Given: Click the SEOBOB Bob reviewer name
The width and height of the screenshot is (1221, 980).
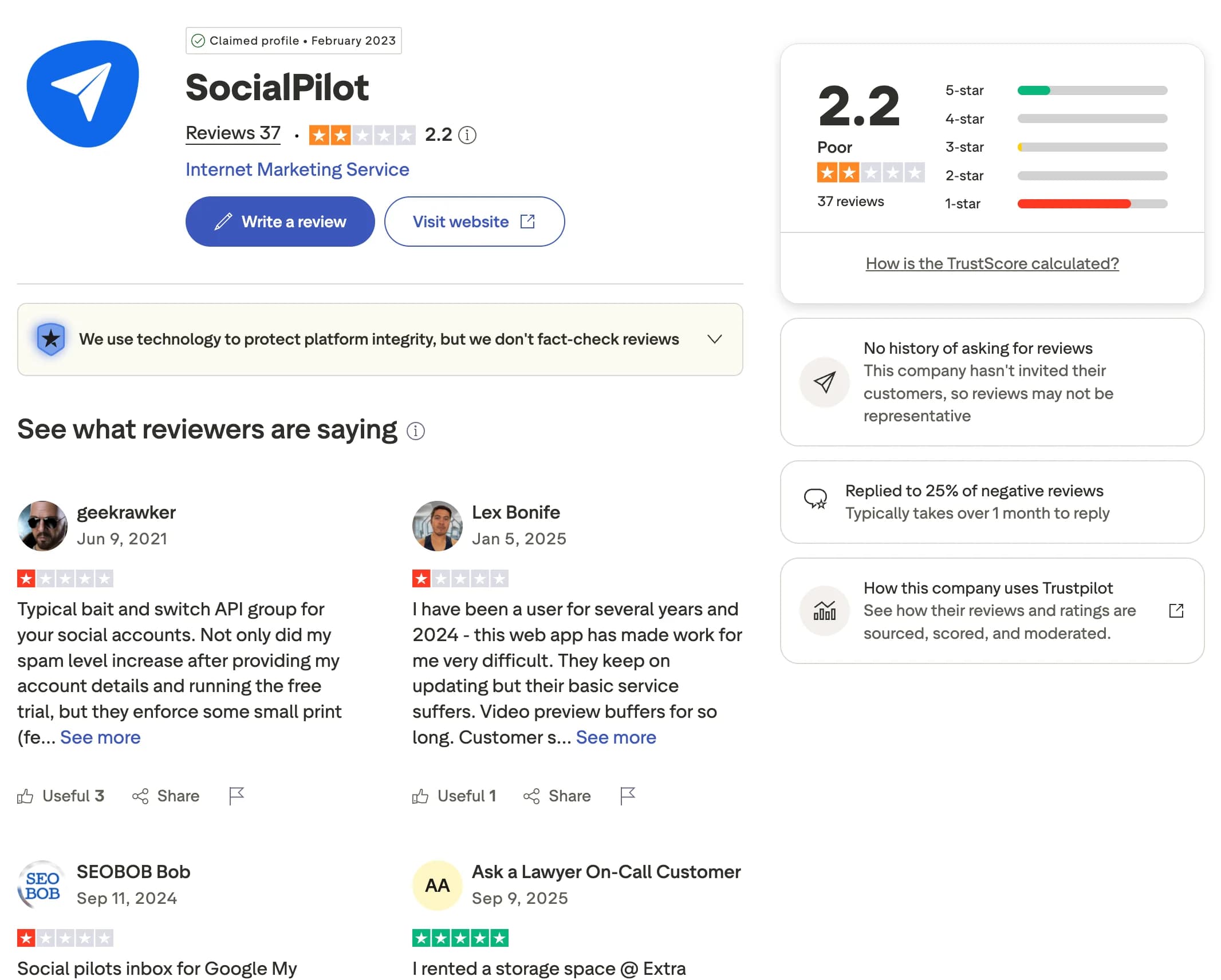Looking at the screenshot, I should click(x=133, y=872).
